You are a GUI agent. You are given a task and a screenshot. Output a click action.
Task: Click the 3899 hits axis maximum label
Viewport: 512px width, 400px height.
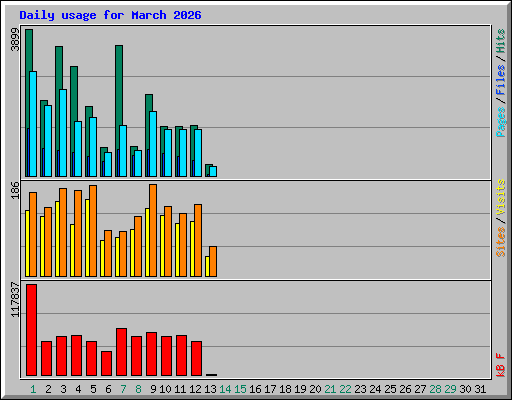15,40
